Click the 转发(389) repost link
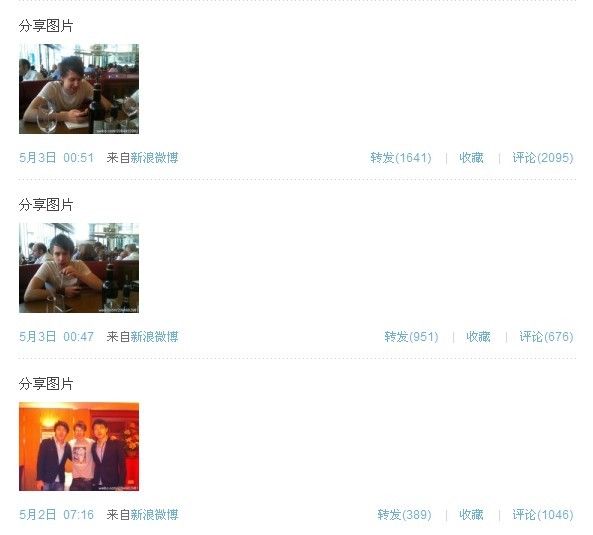 tap(404, 515)
